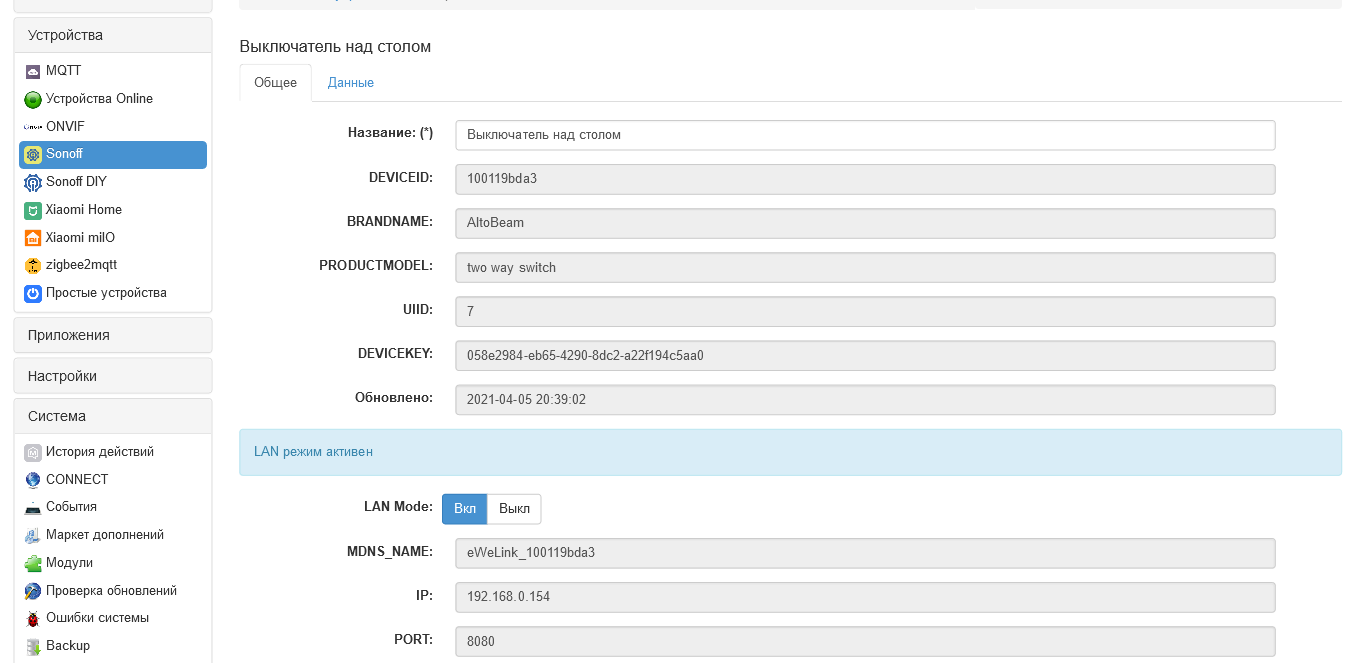Select the Общее tab
This screenshot has width=1348, height=663.
click(275, 83)
